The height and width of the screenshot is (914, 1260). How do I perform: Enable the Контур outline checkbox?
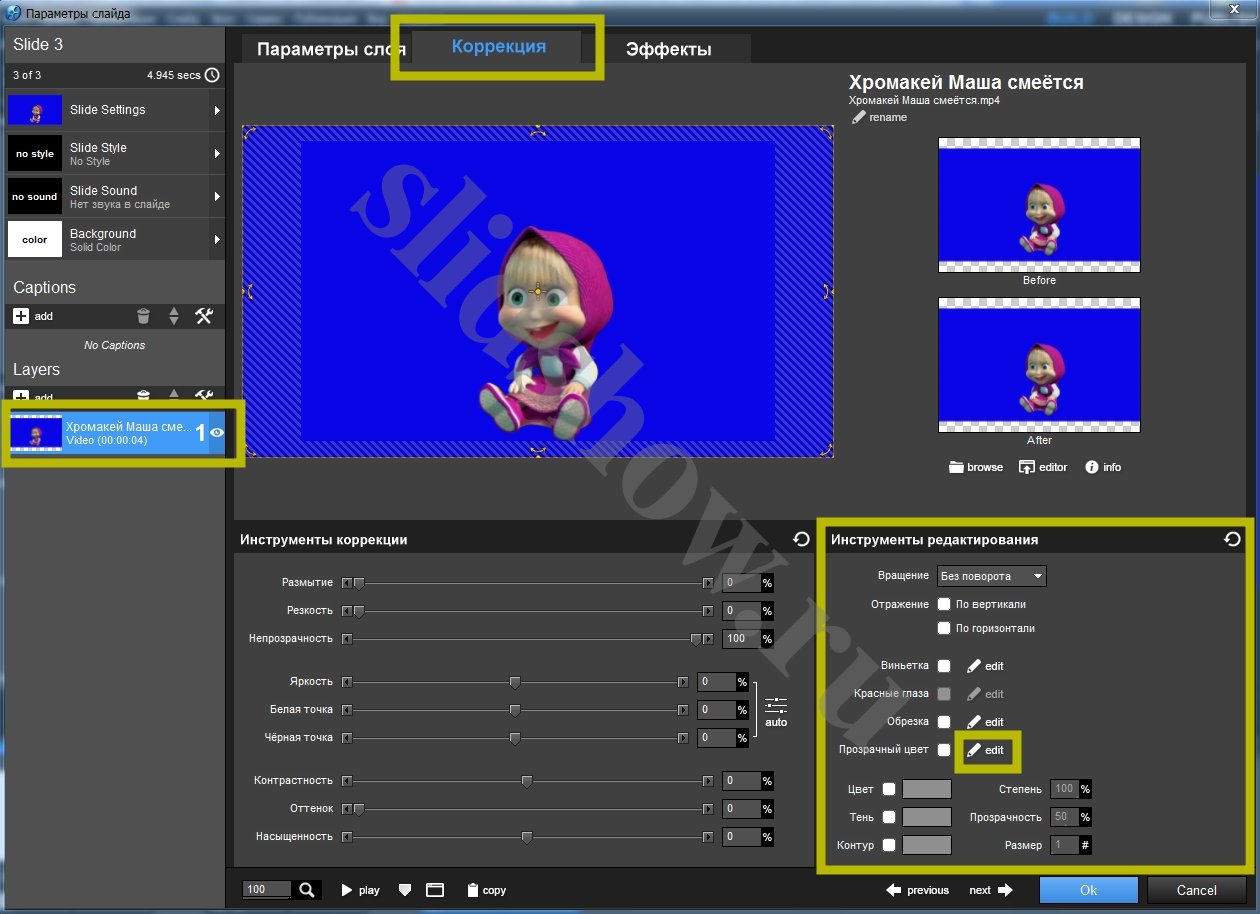pos(889,845)
